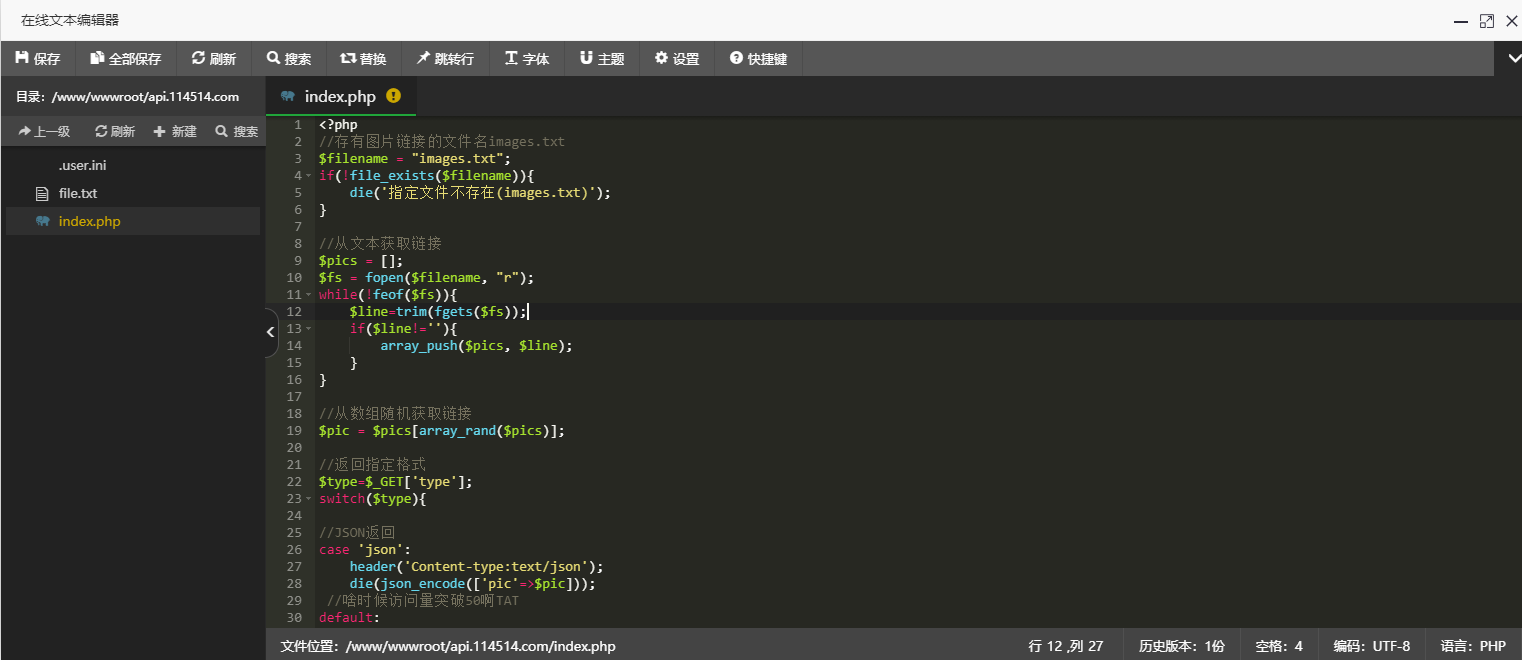Fold the if block at line 13
The height and width of the screenshot is (660, 1522).
click(309, 329)
